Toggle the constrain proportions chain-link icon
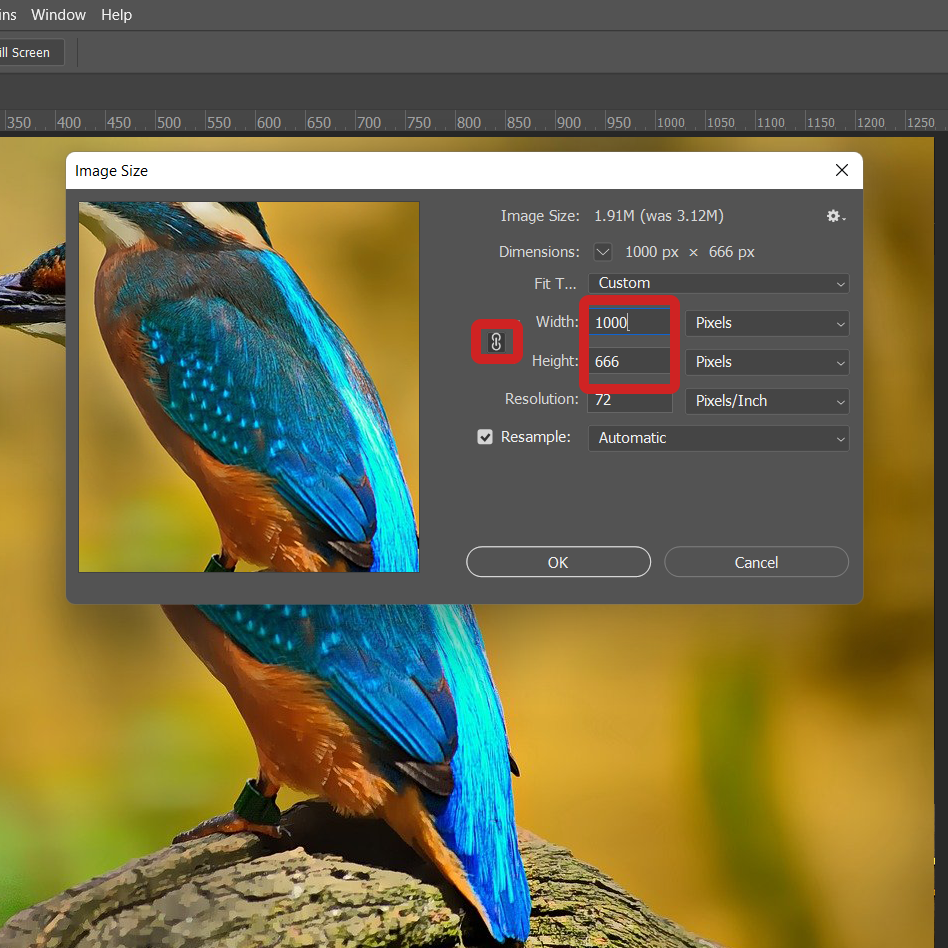 (496, 342)
